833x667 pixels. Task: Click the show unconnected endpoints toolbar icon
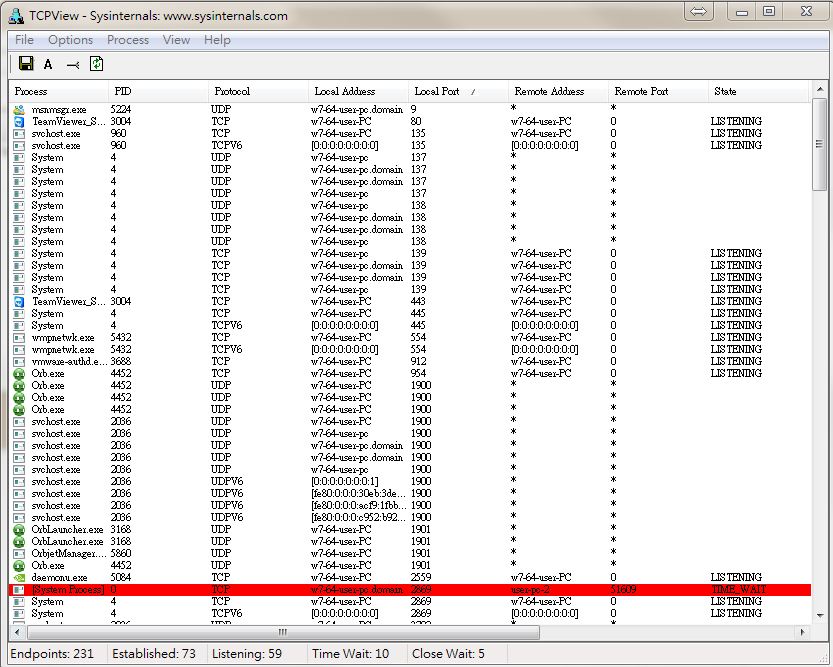(x=73, y=65)
